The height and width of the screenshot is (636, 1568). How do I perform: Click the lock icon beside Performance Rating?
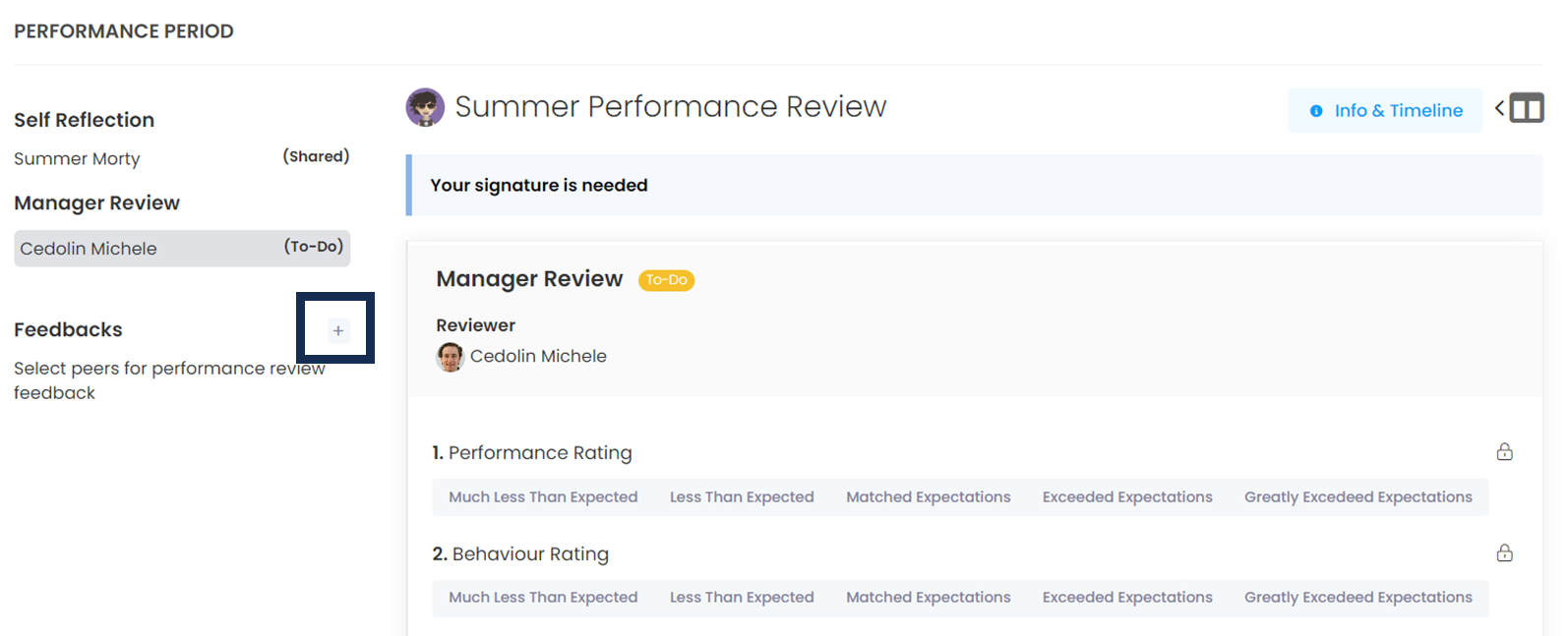1504,452
